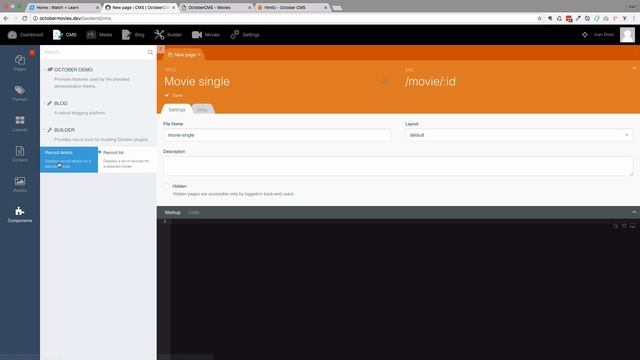Select Assets in the CMS sidebar
This screenshot has height=360, width=640.
click(x=20, y=184)
